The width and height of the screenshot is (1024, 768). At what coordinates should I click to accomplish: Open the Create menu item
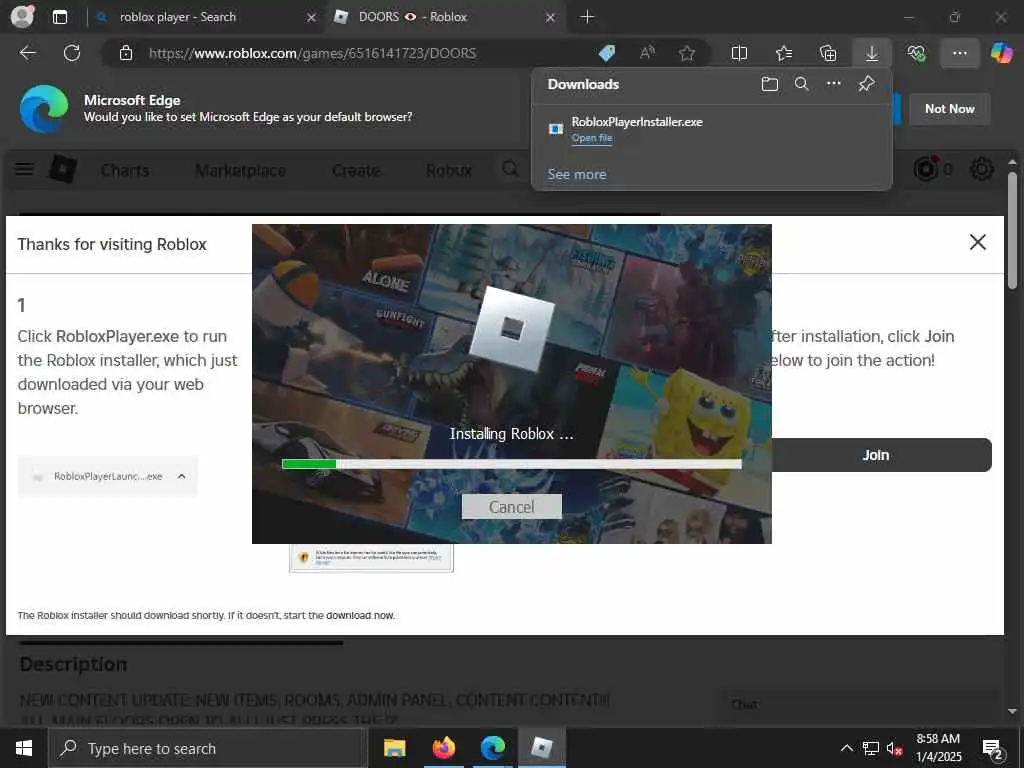coord(356,170)
